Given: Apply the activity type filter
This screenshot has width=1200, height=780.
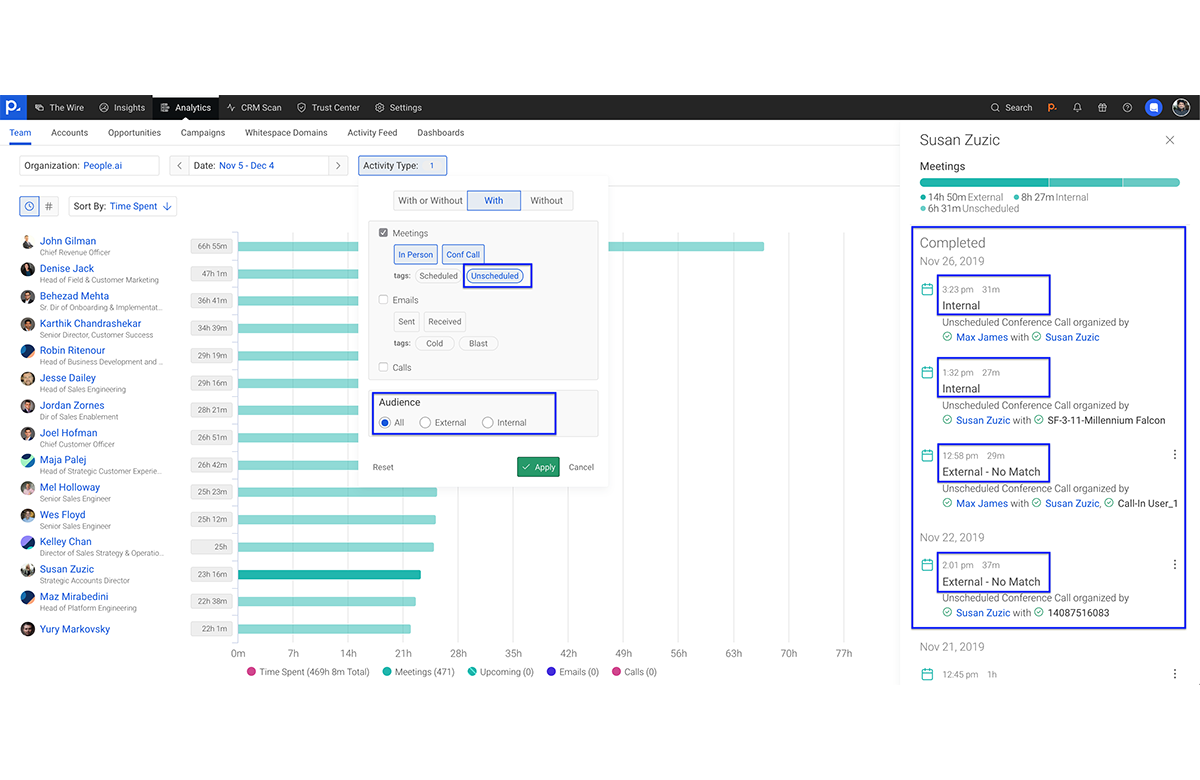Looking at the screenshot, I should pyautogui.click(x=538, y=467).
